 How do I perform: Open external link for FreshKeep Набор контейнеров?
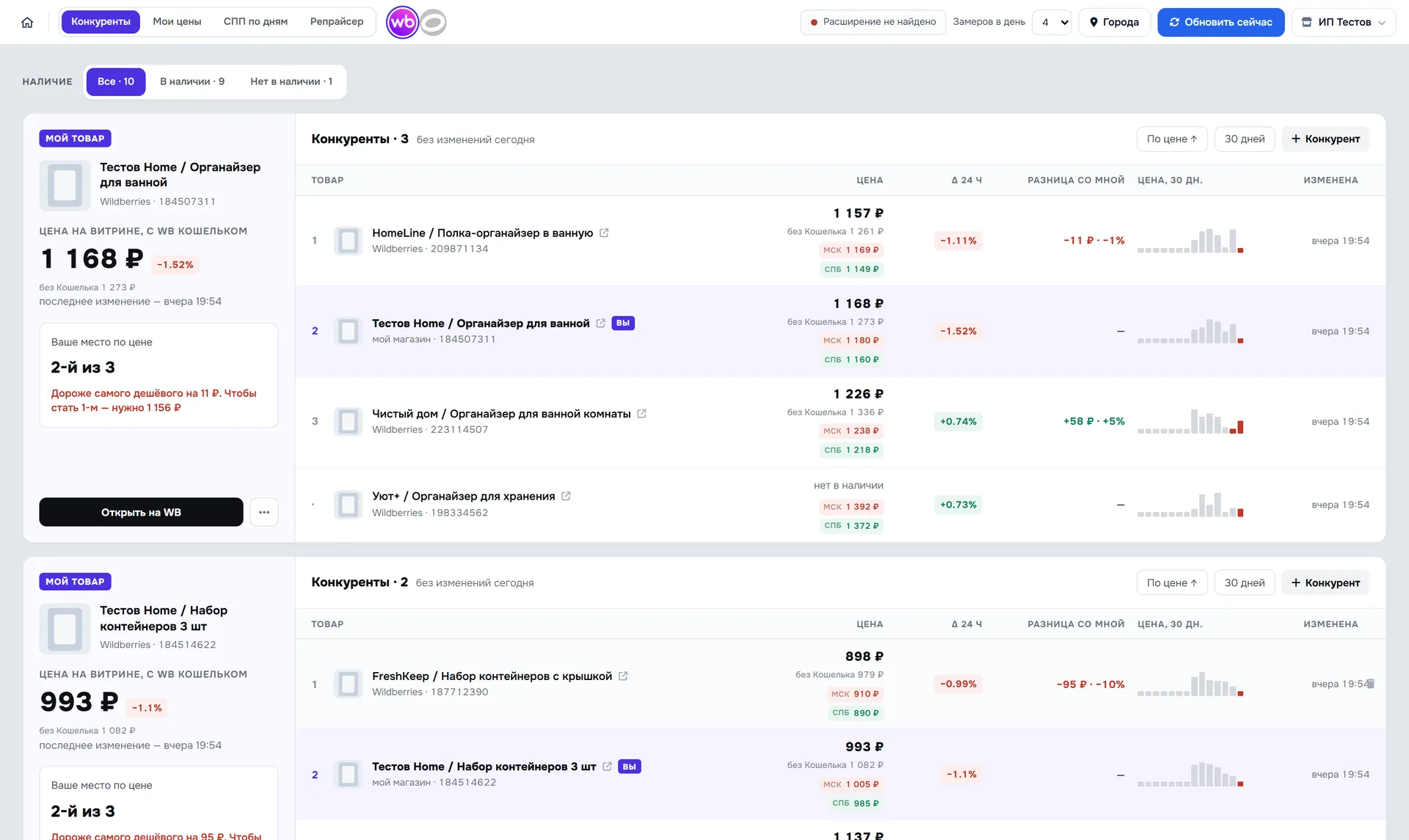click(x=623, y=676)
